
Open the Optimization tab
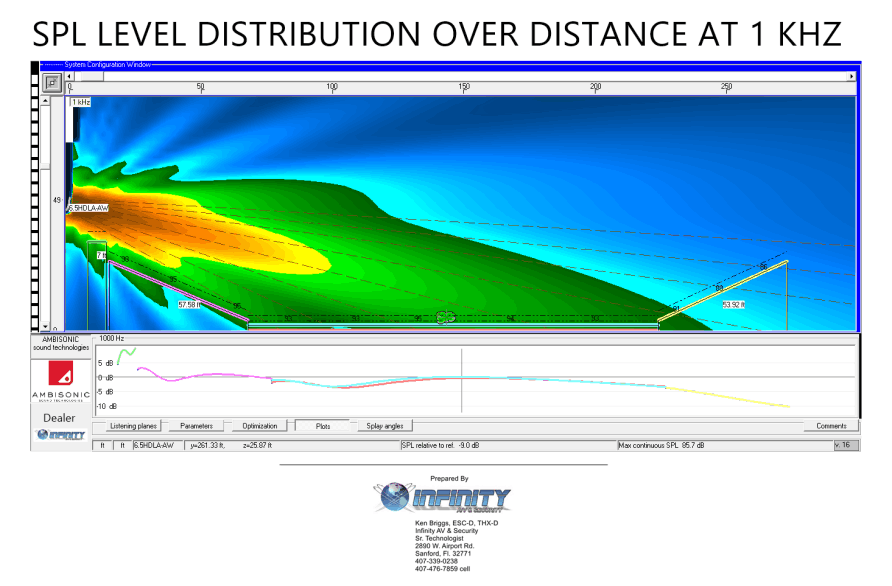(x=259, y=426)
